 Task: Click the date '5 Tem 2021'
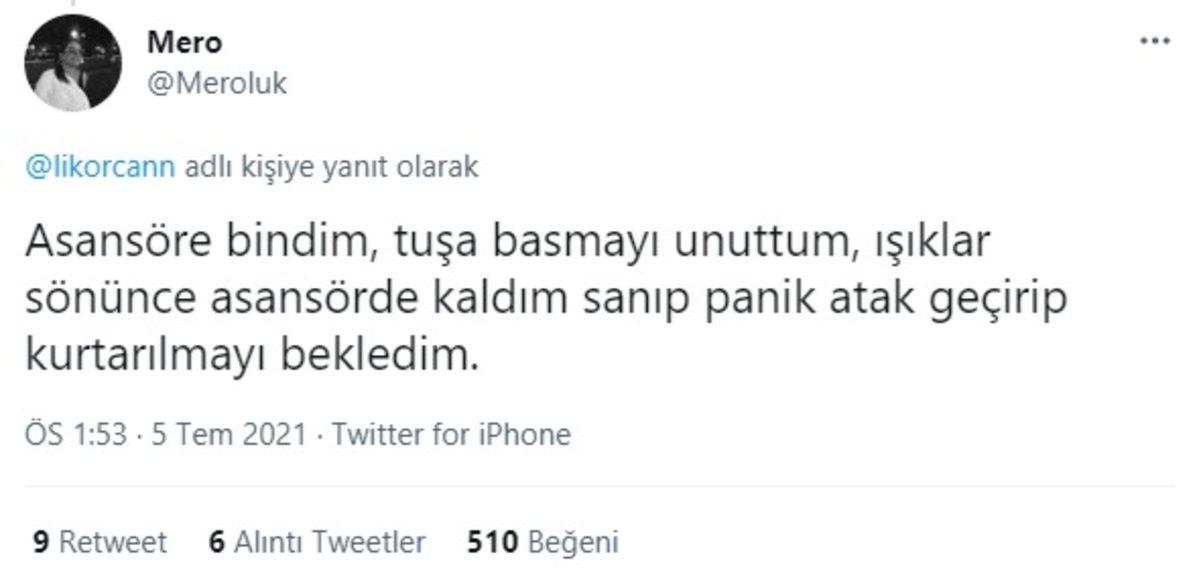coord(229,435)
